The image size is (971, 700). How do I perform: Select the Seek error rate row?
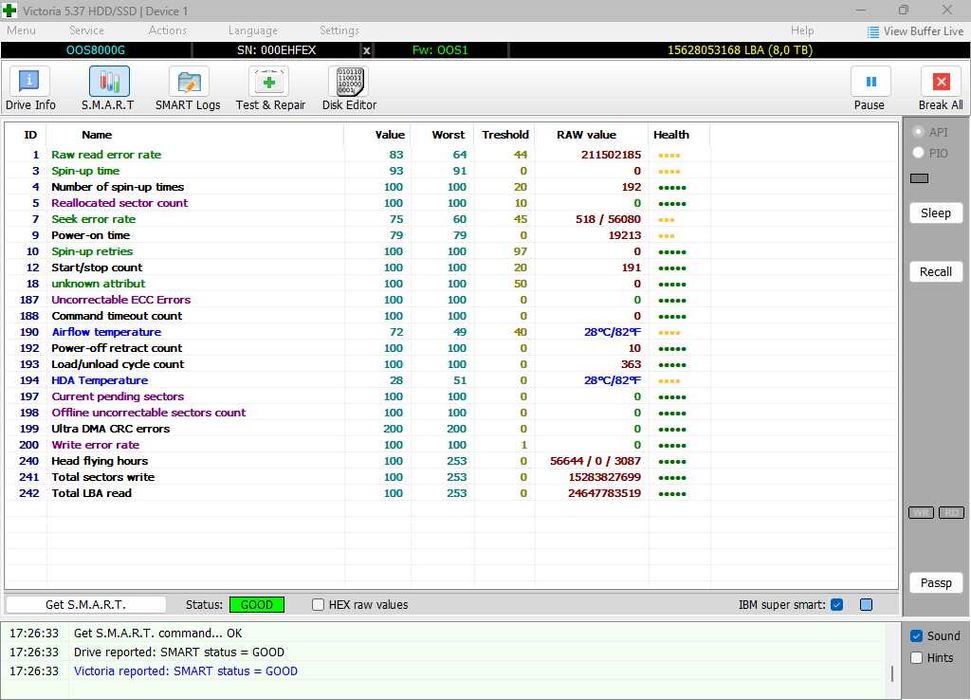tap(451, 219)
